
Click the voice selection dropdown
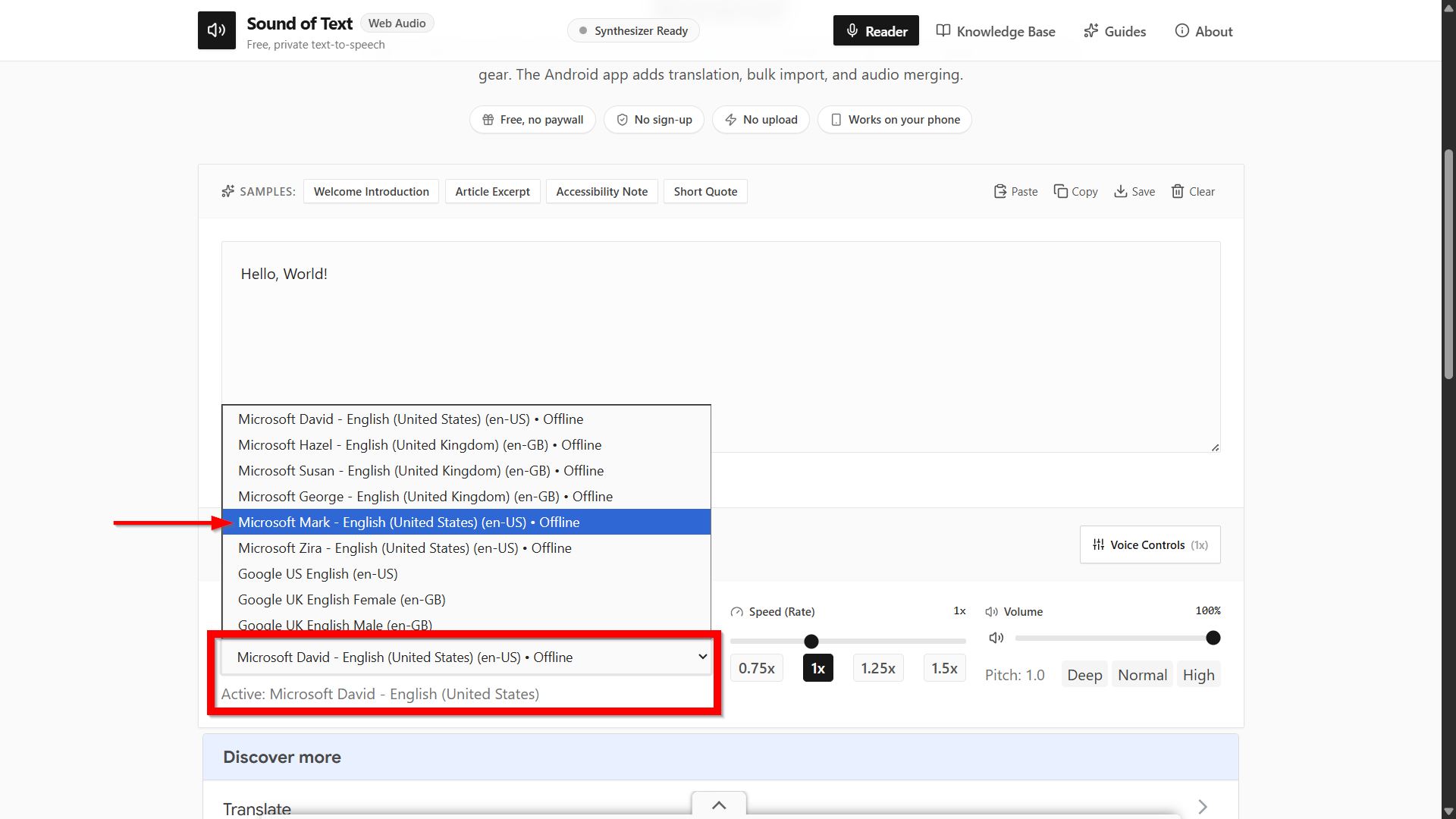click(466, 657)
